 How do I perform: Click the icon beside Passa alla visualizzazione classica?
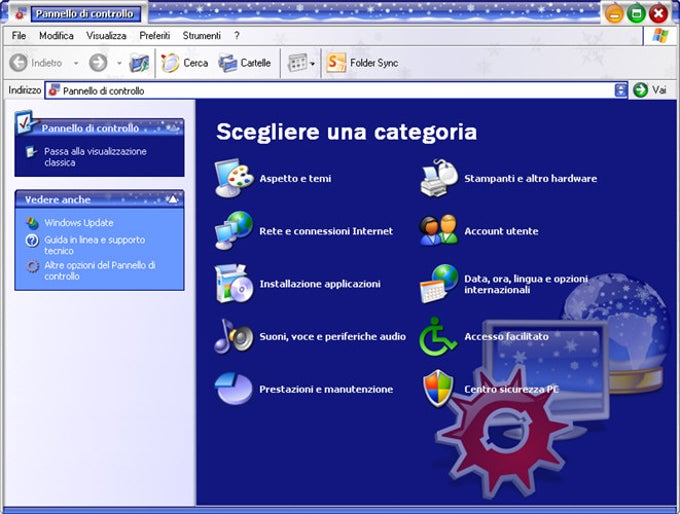[x=31, y=151]
